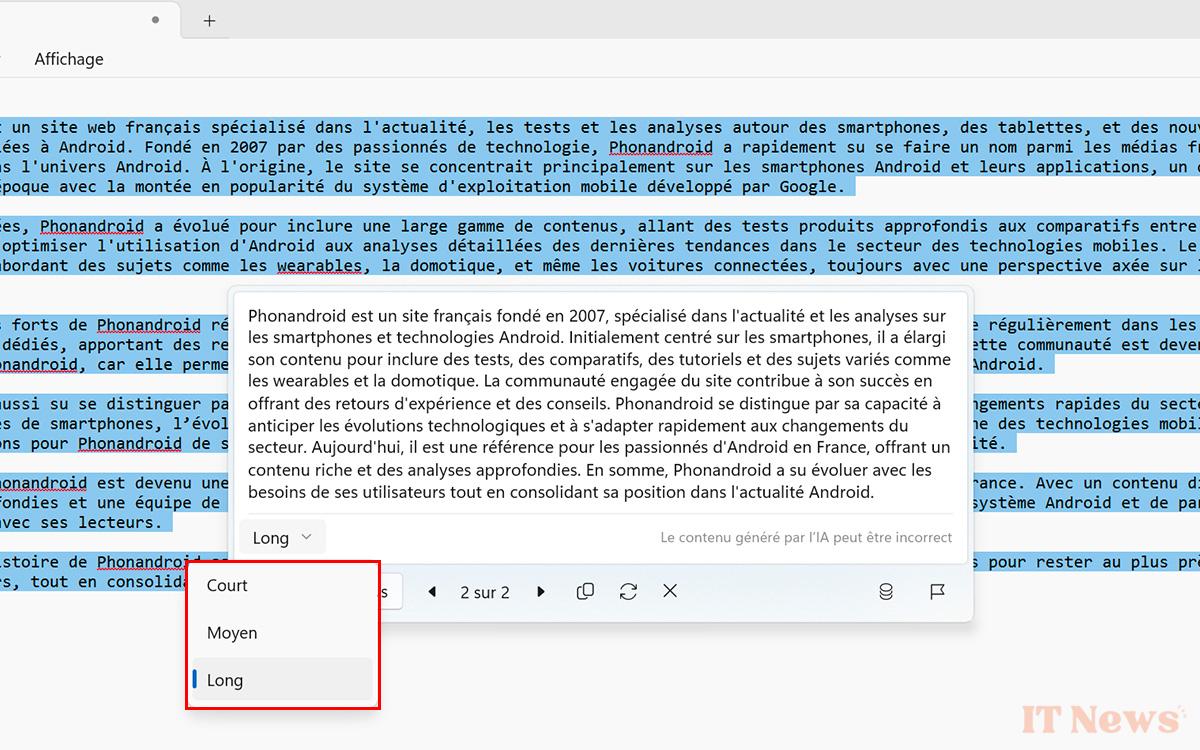The image size is (1200, 750).
Task: Dismiss the summary popup with the X
Action: [670, 592]
